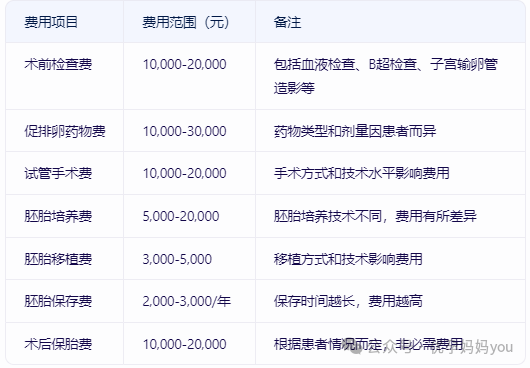This screenshot has height=368, width=530.
Task: Click the note 手术方式和技术水平影响费用
Action: tap(362, 173)
